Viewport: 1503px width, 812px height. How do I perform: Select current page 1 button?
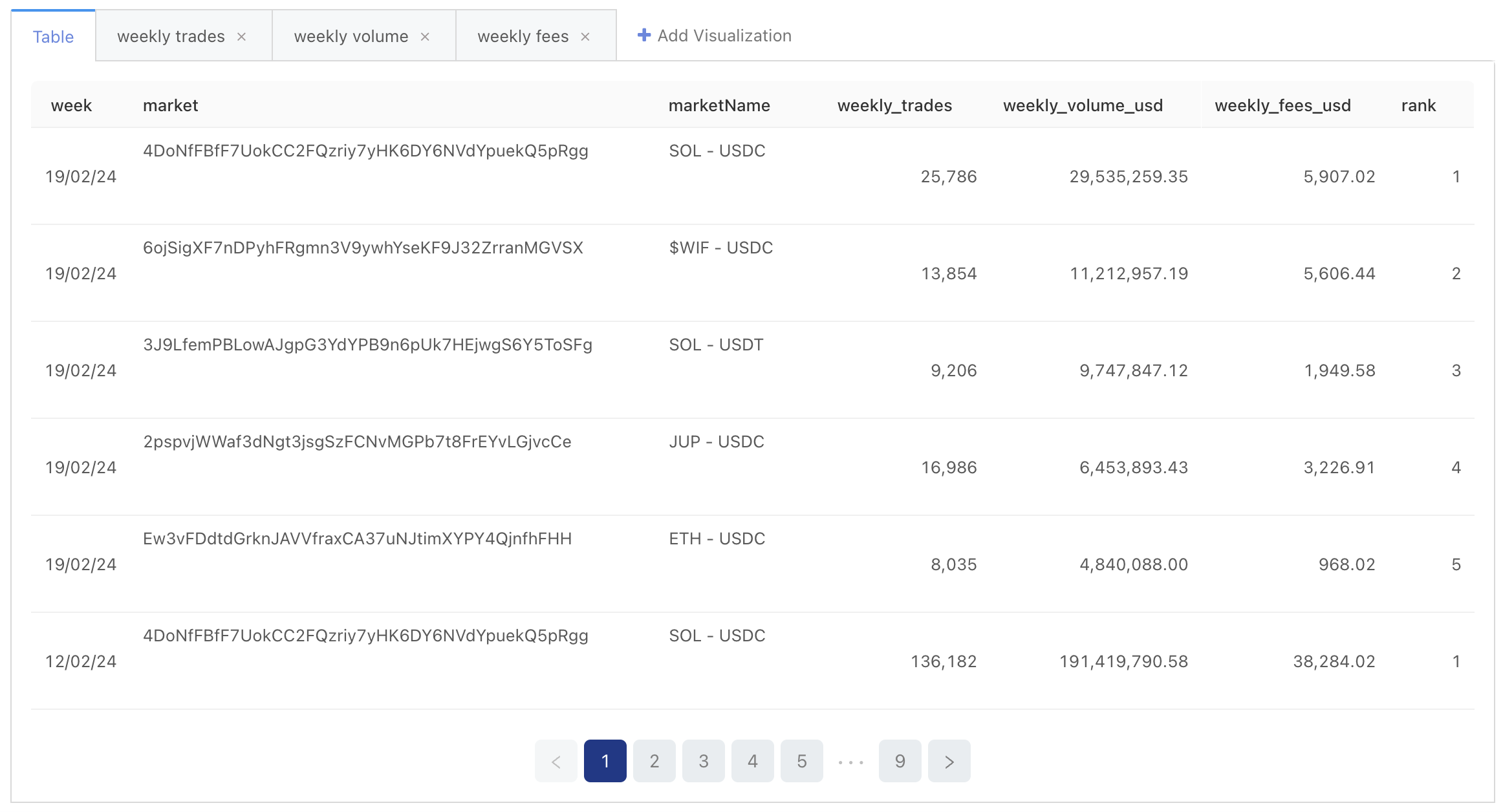[x=605, y=761]
